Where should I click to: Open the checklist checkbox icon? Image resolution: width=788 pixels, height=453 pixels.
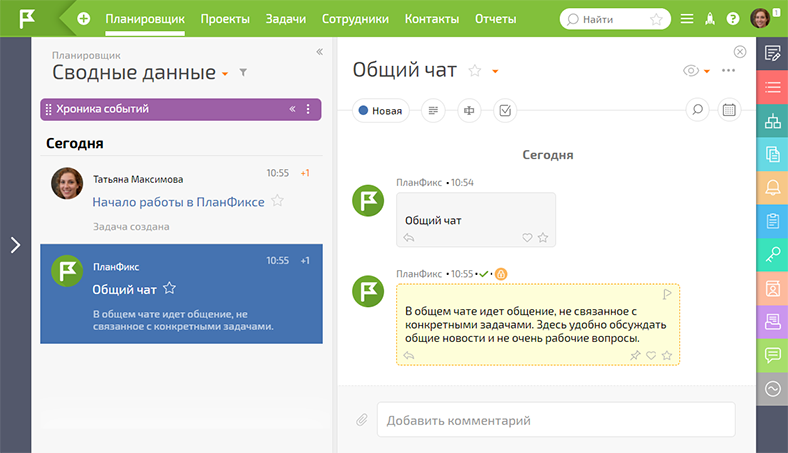(x=505, y=110)
